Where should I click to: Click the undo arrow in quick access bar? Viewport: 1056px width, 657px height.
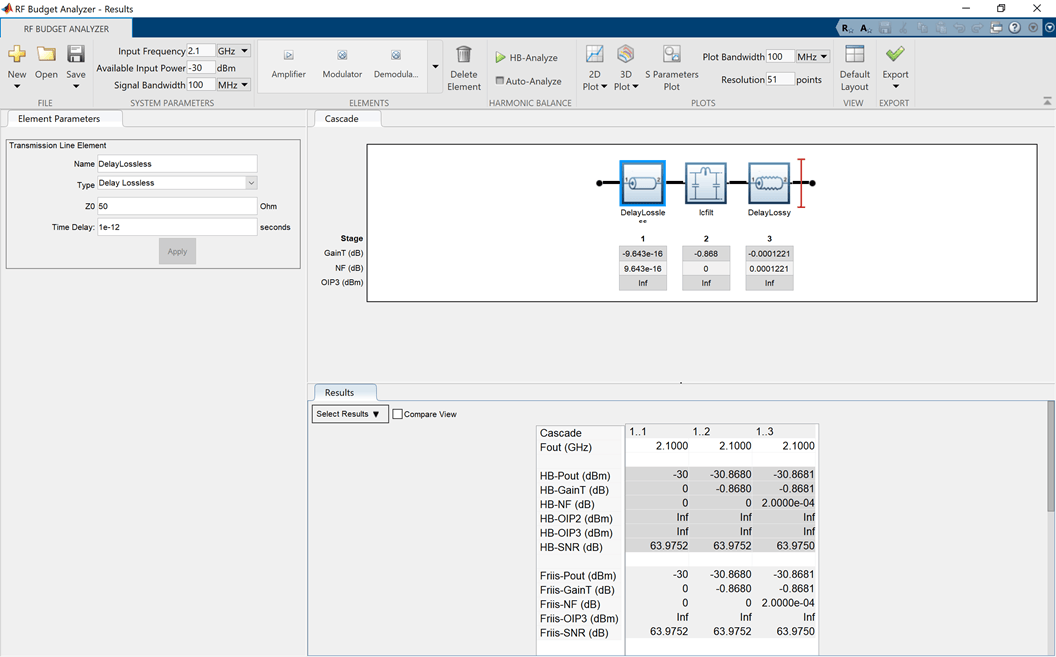959,28
